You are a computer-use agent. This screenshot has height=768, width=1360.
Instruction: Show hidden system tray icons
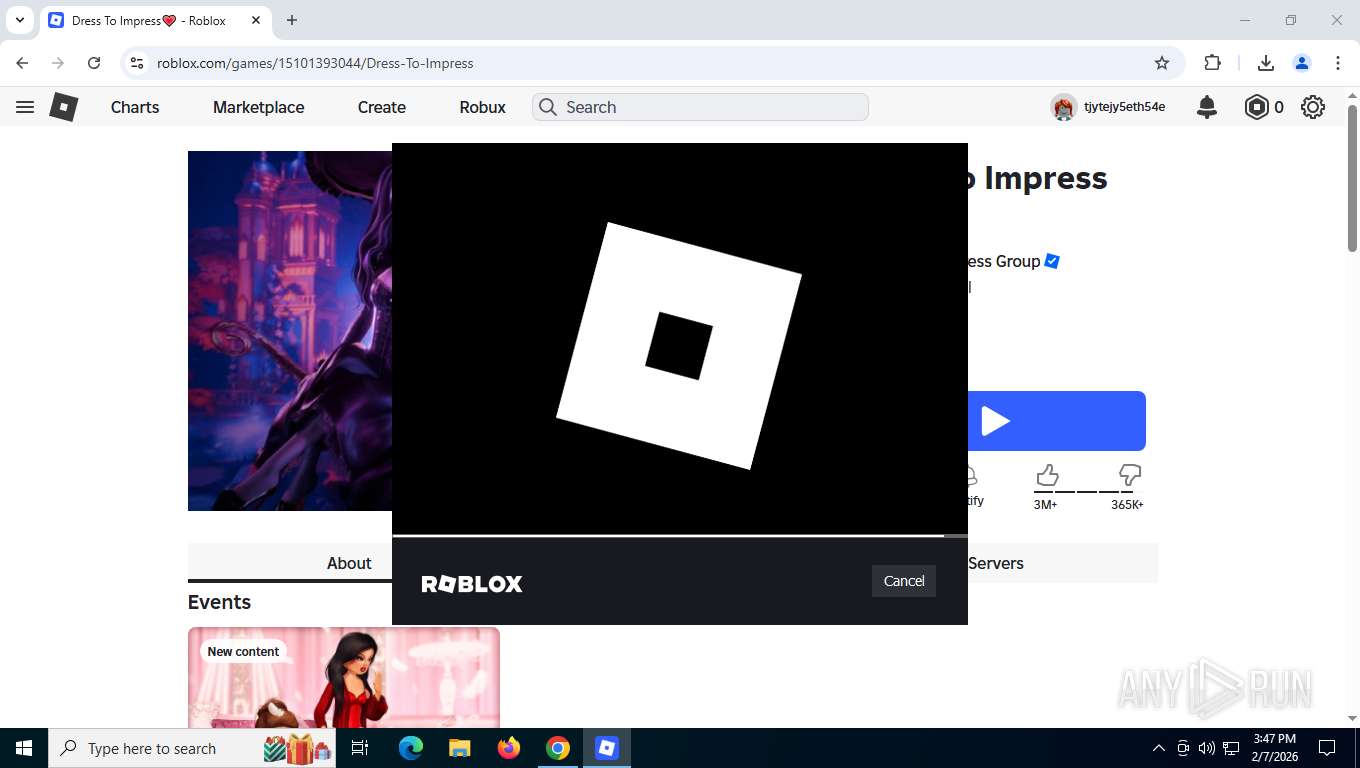[x=1159, y=748]
